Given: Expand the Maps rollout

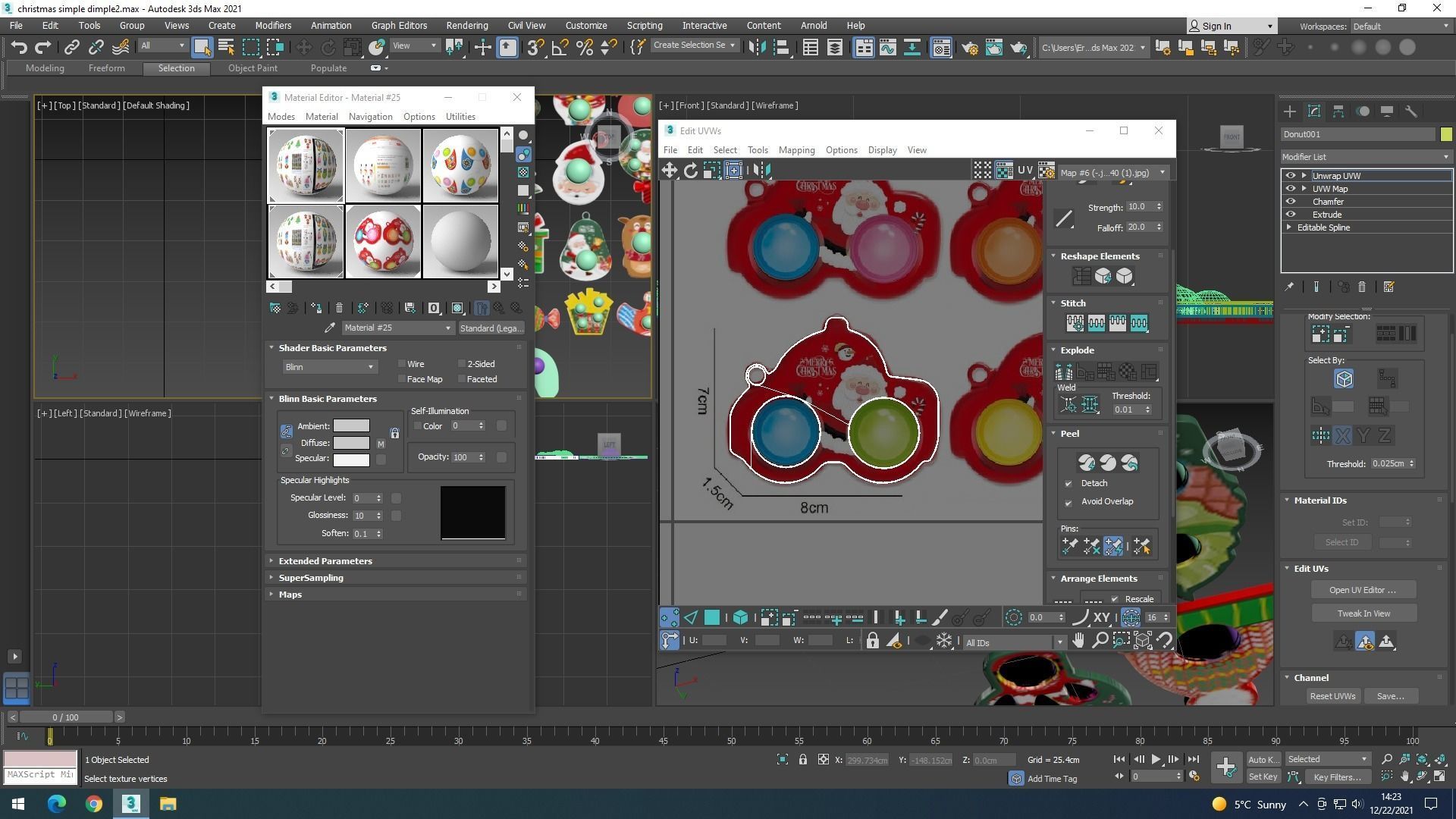Looking at the screenshot, I should click(x=290, y=595).
